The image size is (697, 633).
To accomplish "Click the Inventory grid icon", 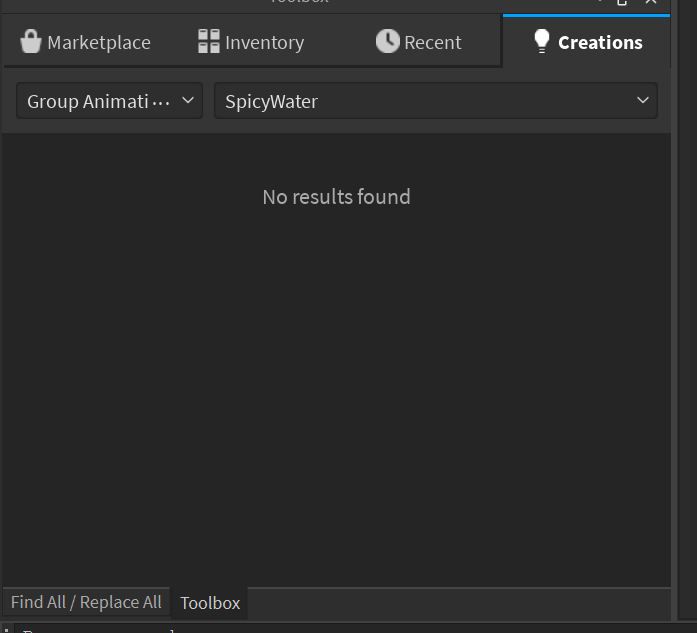I will [x=208, y=41].
